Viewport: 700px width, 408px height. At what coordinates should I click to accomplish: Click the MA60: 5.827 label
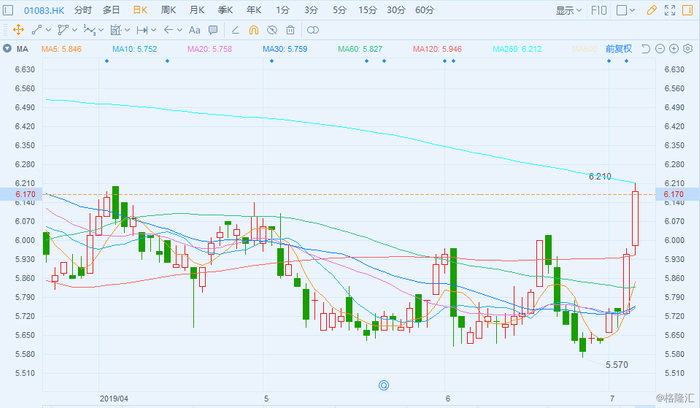[x=360, y=49]
